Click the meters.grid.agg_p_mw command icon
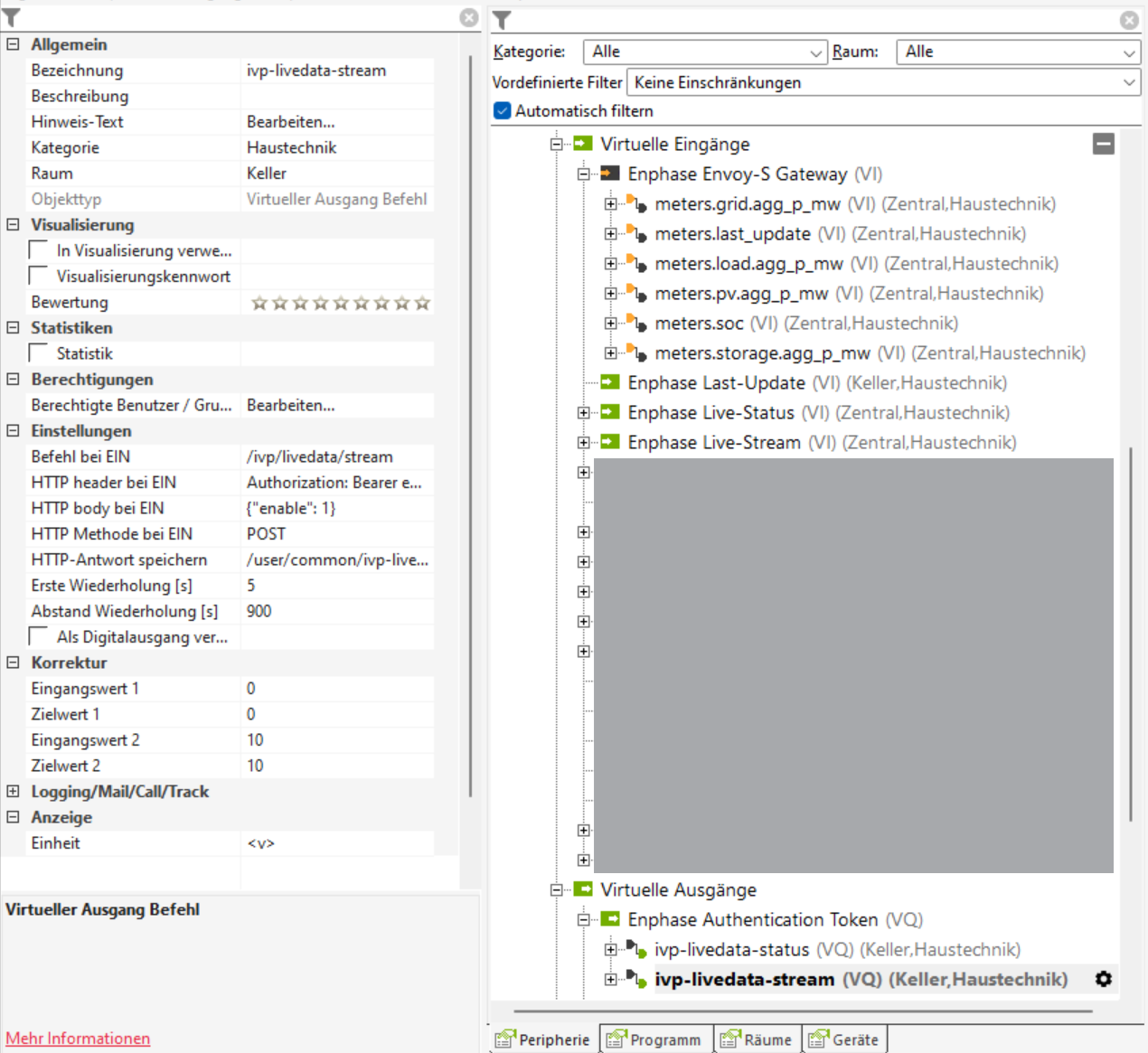 [x=637, y=203]
